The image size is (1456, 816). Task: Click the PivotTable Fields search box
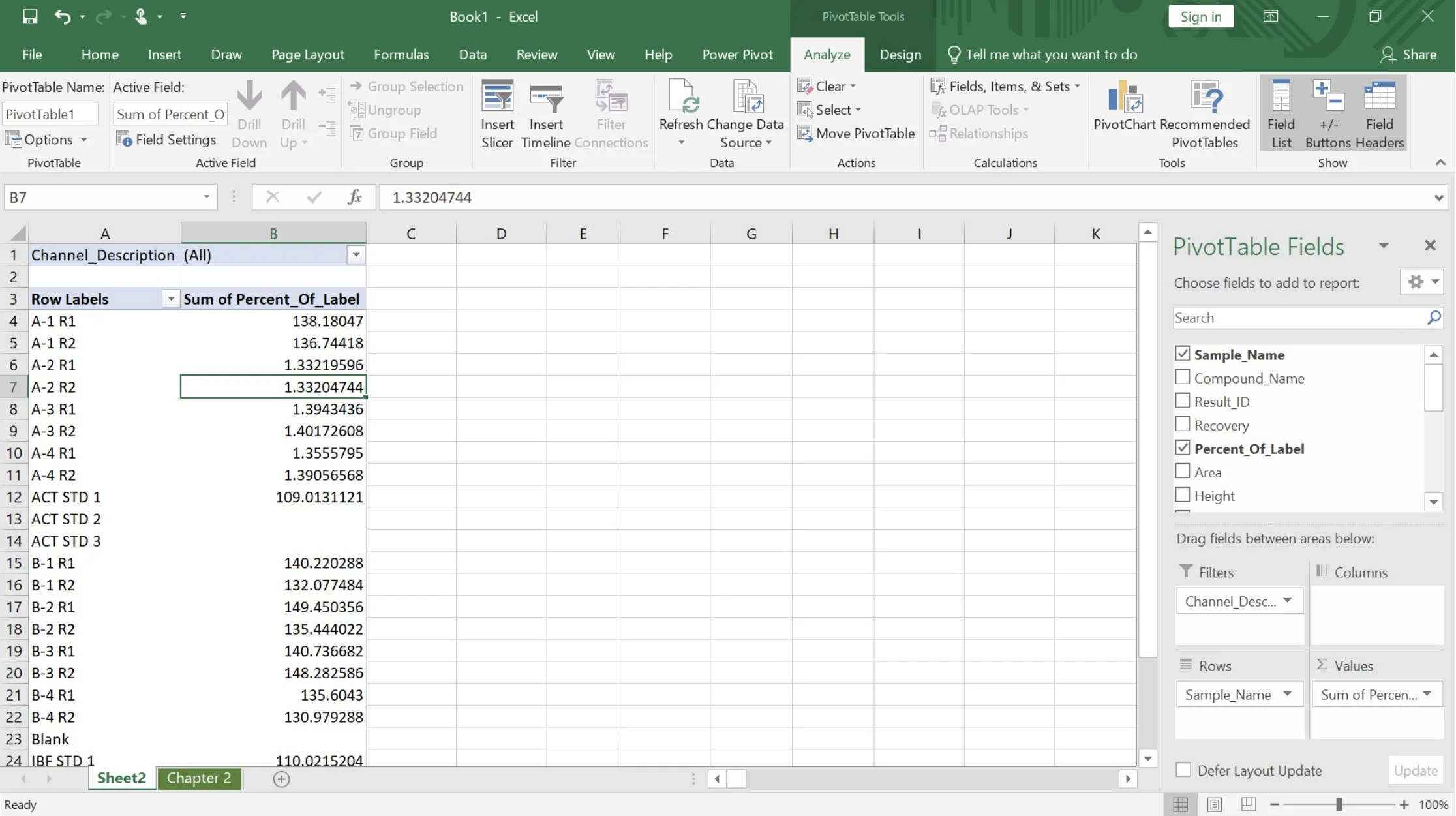(1298, 318)
